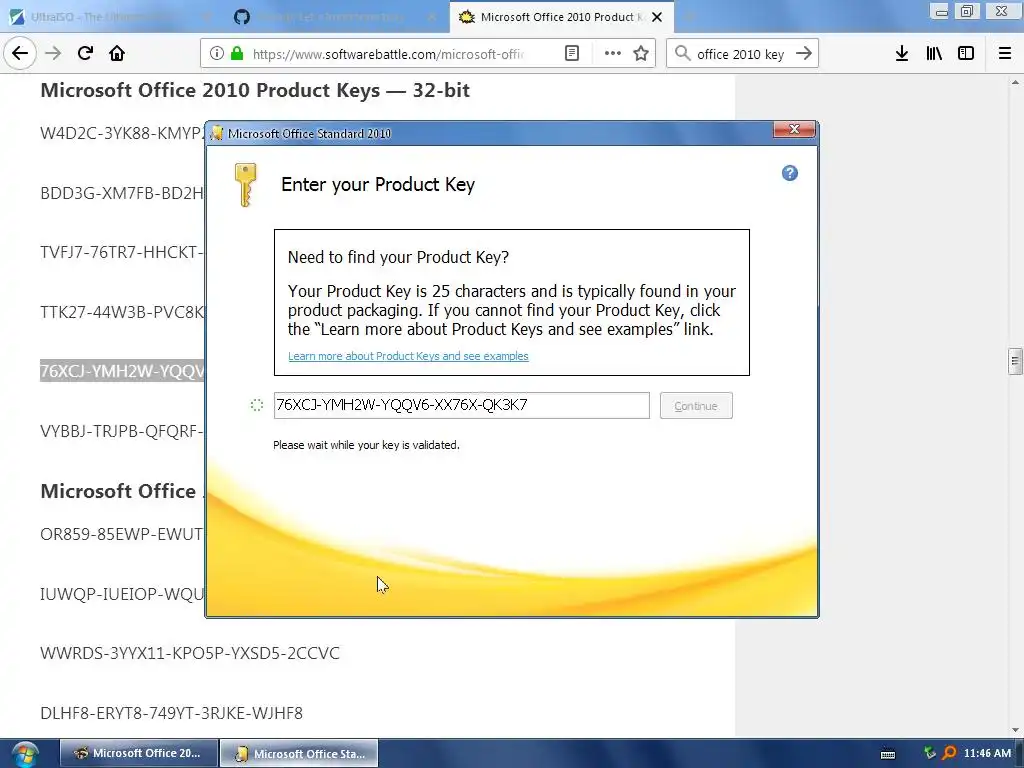
Task: Switch to the GitHub tab
Action: point(334,17)
